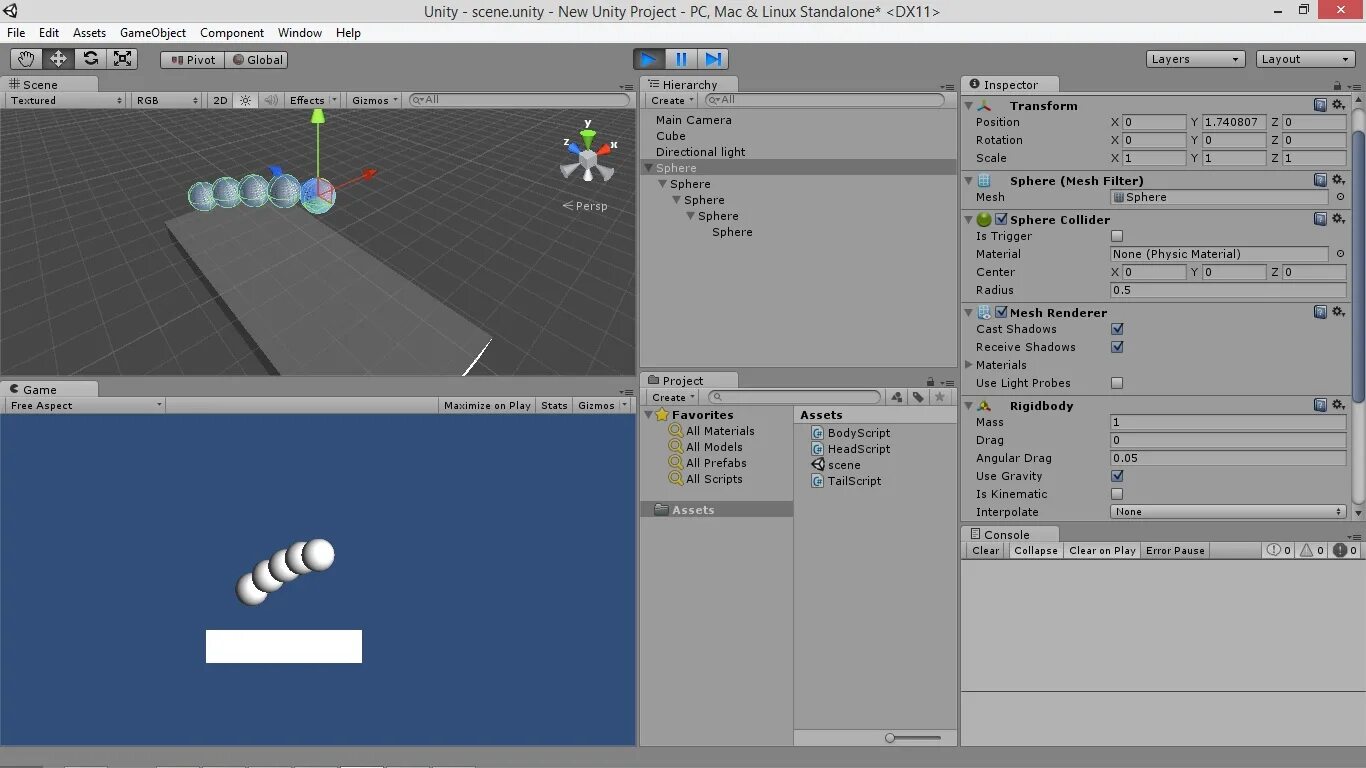Screen dimensions: 1366x768
Task: Open the Window menu
Action: coord(300,33)
